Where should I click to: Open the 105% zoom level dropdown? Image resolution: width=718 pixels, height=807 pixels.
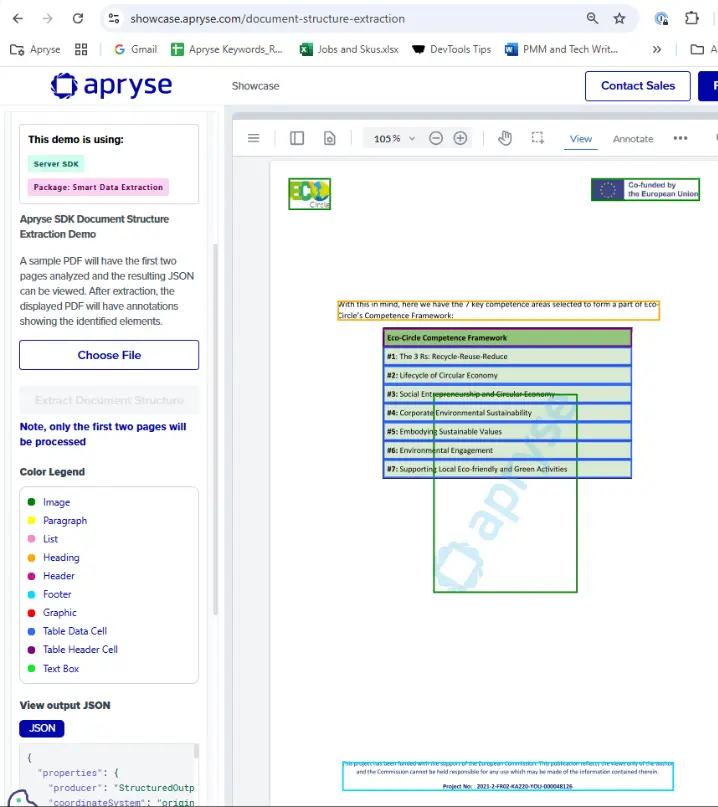point(394,138)
